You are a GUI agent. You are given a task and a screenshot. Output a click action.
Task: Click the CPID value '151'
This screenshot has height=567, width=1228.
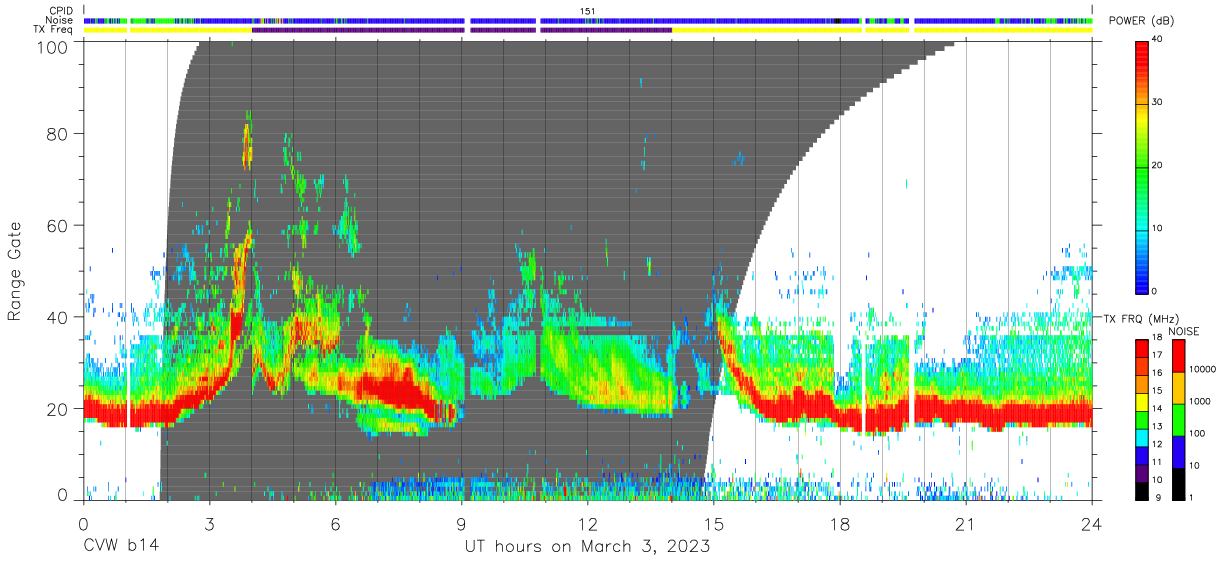tap(588, 11)
